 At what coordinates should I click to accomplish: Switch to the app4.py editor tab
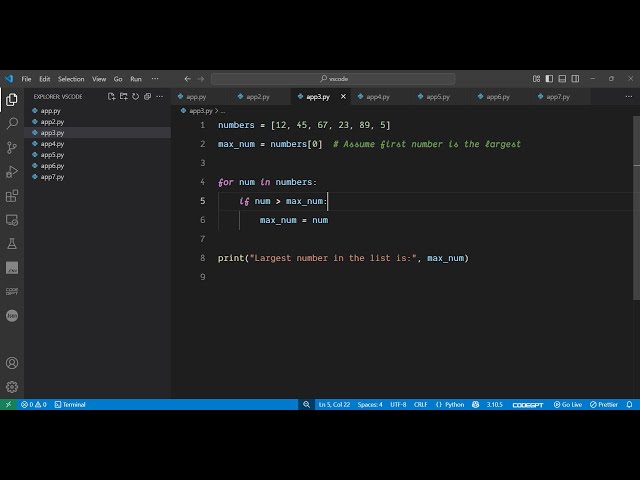point(381,97)
